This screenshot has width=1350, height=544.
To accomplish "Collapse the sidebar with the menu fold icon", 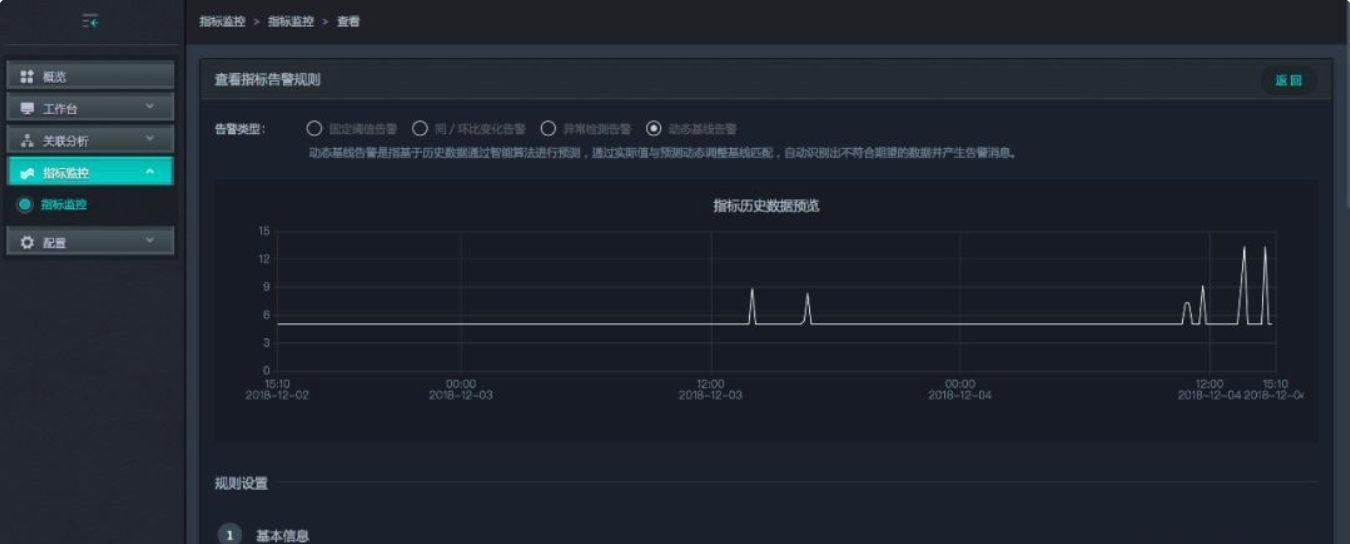I will coord(90,21).
